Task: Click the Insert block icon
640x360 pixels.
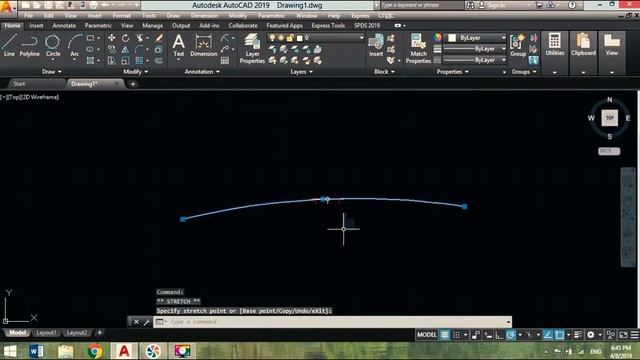Action: (376, 45)
